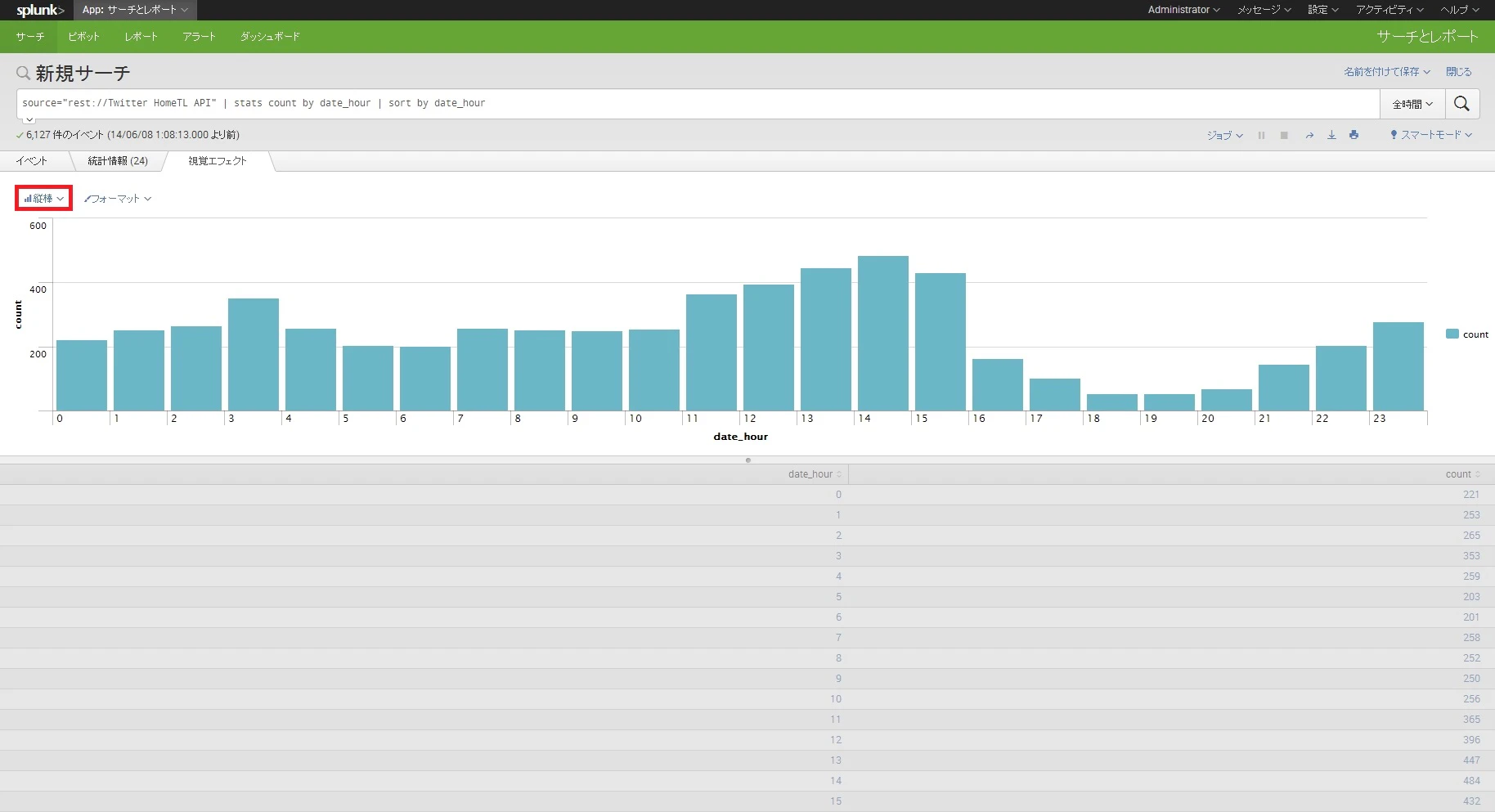Sort table by the count column header

tap(1462, 474)
